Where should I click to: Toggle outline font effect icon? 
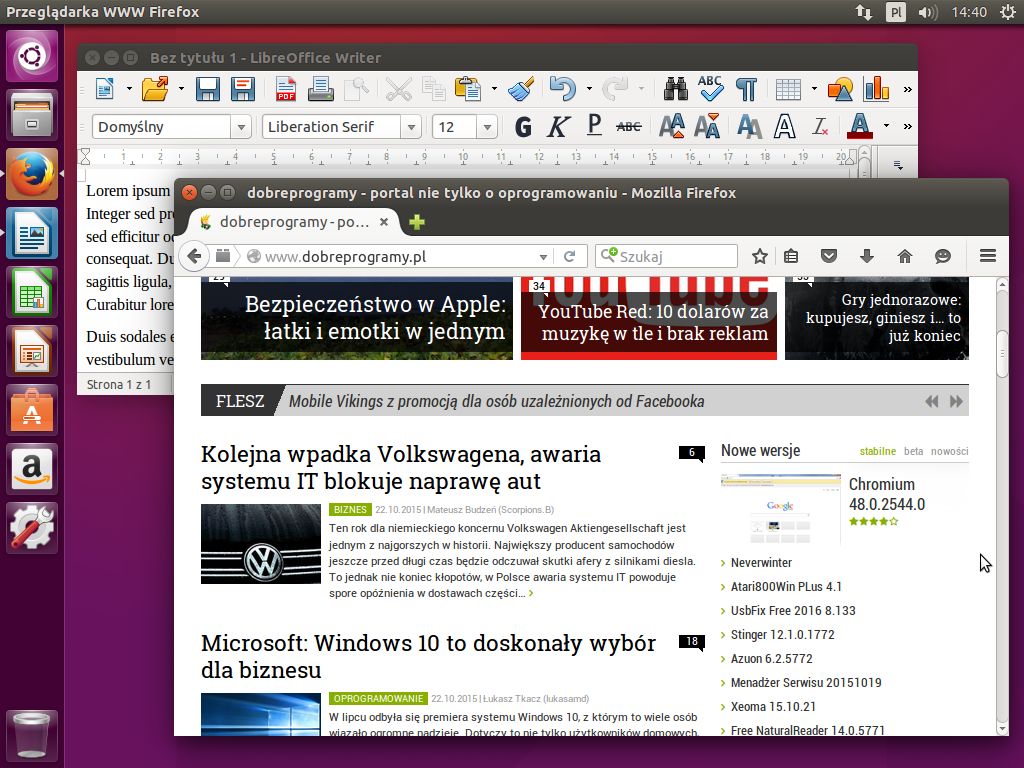pyautogui.click(x=784, y=126)
